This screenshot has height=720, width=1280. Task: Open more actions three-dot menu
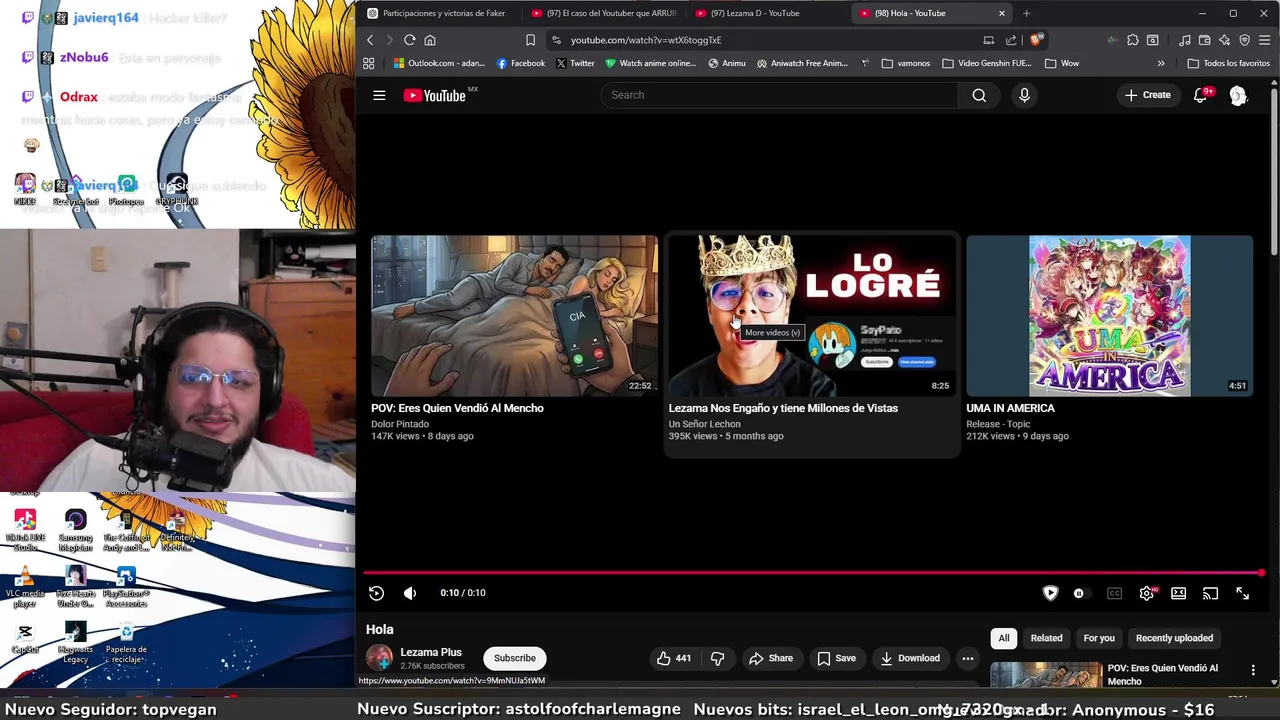point(967,658)
